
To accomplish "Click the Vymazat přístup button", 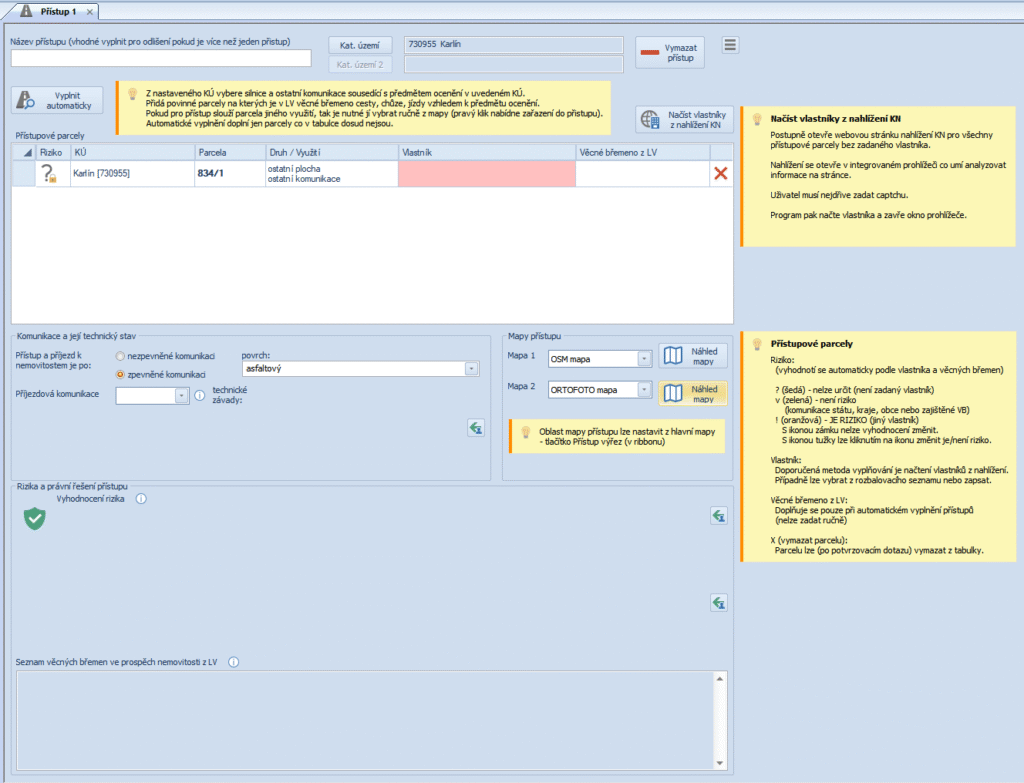I will pos(670,53).
